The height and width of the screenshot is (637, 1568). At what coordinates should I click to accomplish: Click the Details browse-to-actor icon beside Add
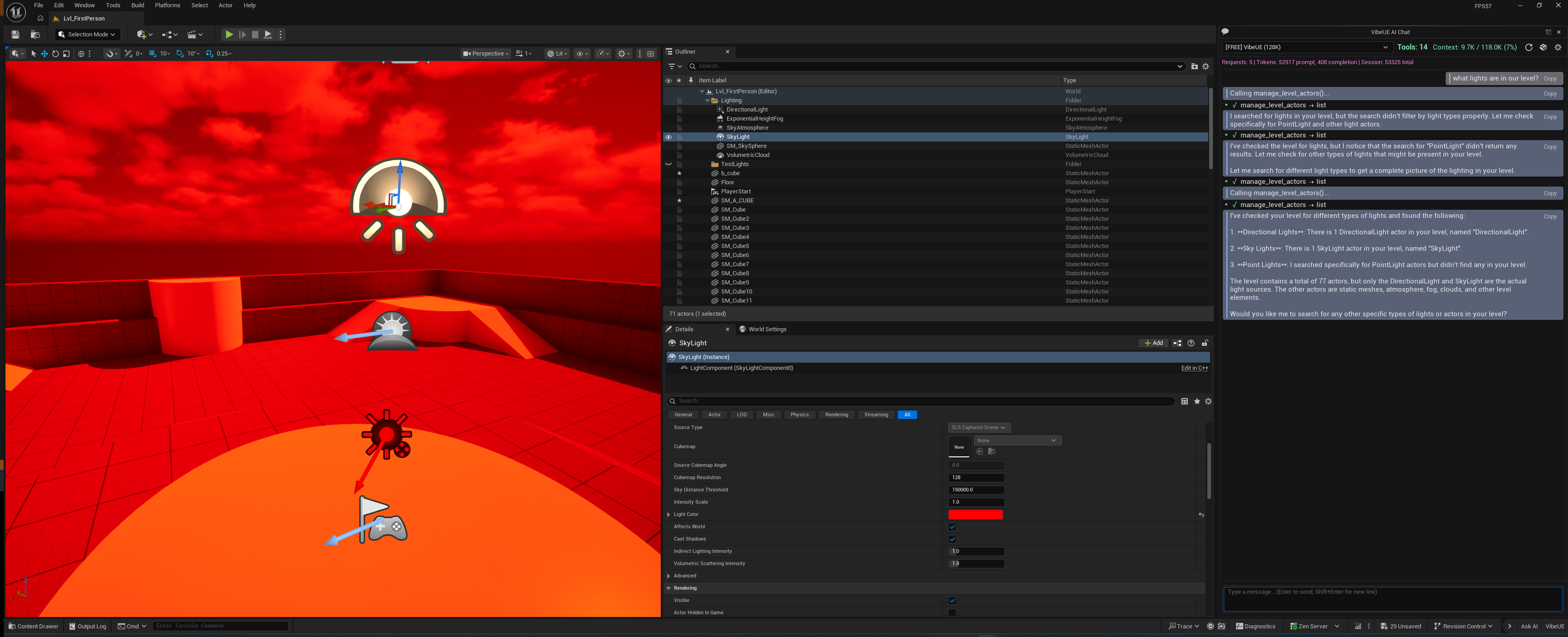click(x=1177, y=343)
